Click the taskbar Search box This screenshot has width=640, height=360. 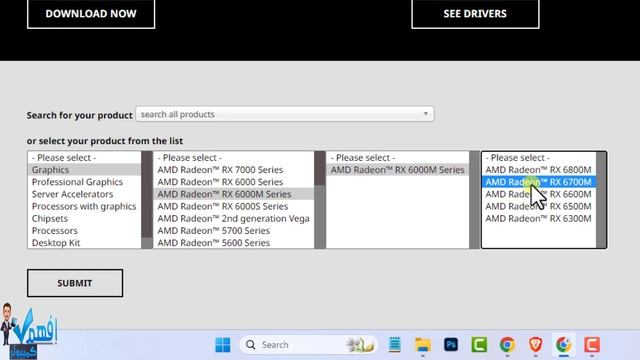pos(308,345)
